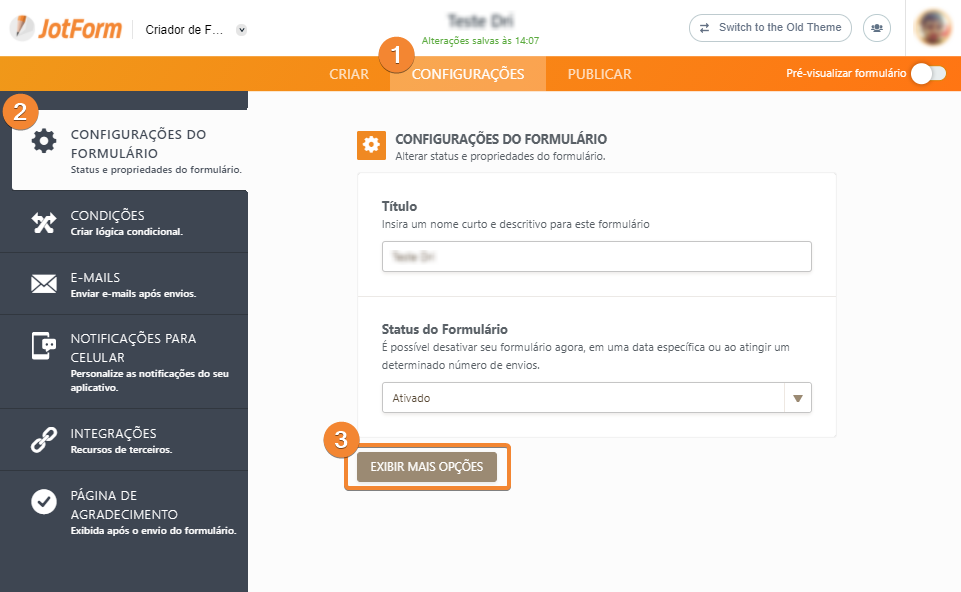Open the user profile avatar
Viewport: 961px width, 592px height.
(933, 28)
